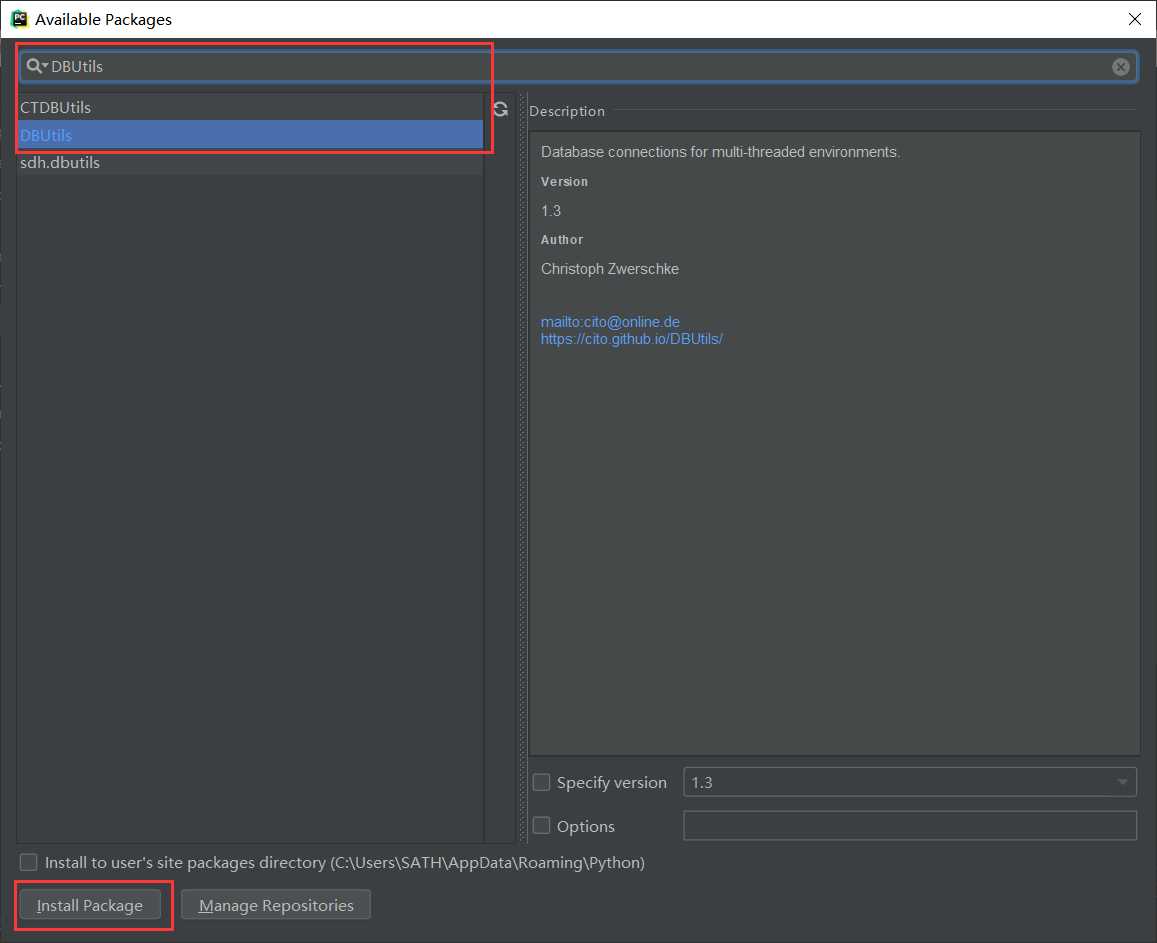Open the mailto:cito@online.de link
Screen dimensions: 1157x943
[x=609, y=322]
